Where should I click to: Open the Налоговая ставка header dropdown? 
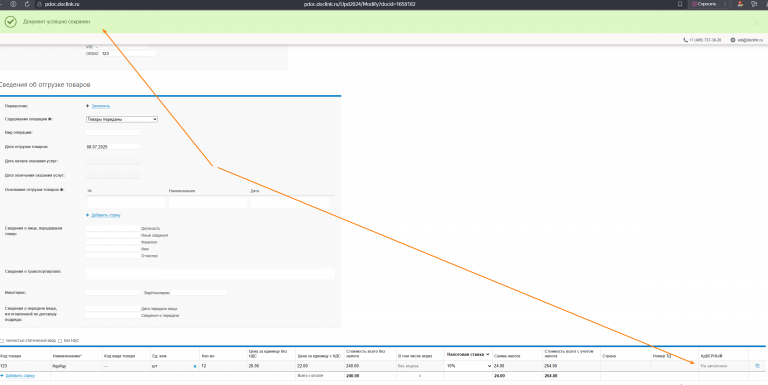point(468,354)
